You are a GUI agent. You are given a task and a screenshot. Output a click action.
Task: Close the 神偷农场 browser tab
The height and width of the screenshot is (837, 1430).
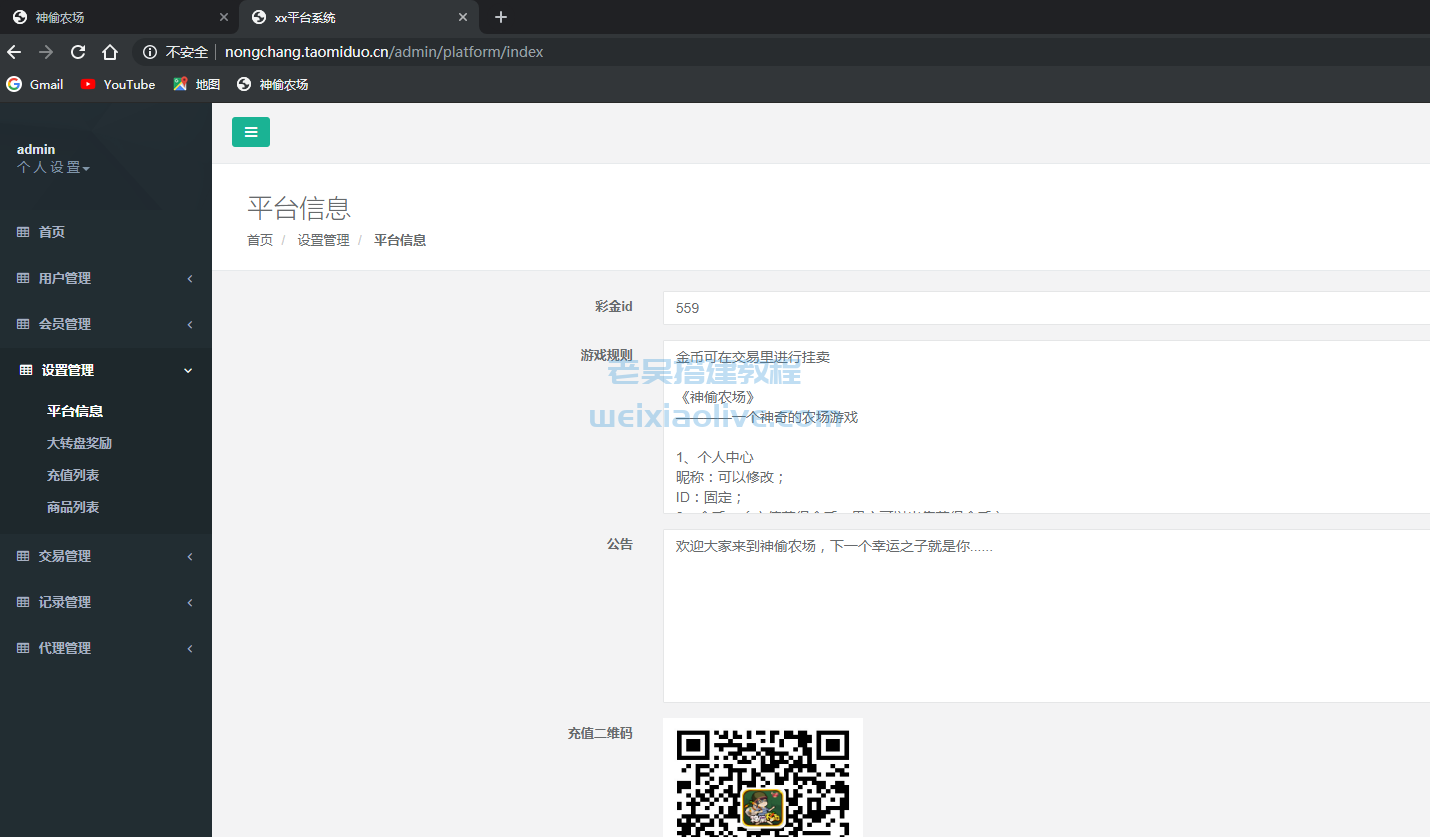point(224,17)
